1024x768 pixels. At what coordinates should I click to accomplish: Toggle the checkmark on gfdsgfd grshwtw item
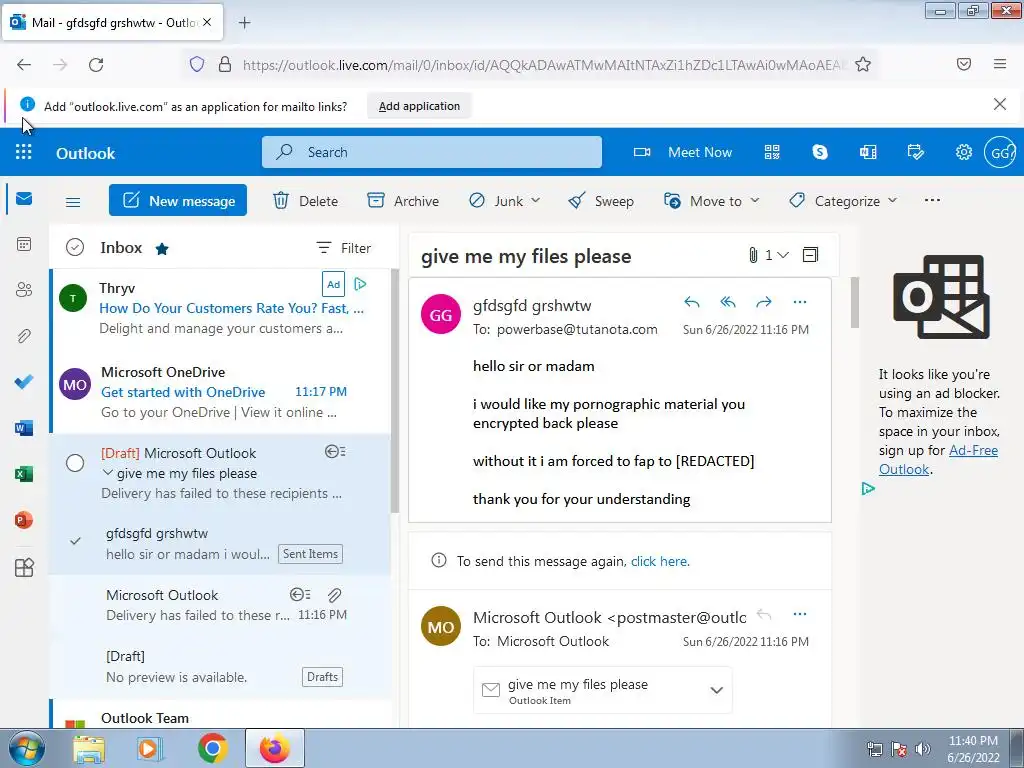pyautogui.click(x=76, y=541)
